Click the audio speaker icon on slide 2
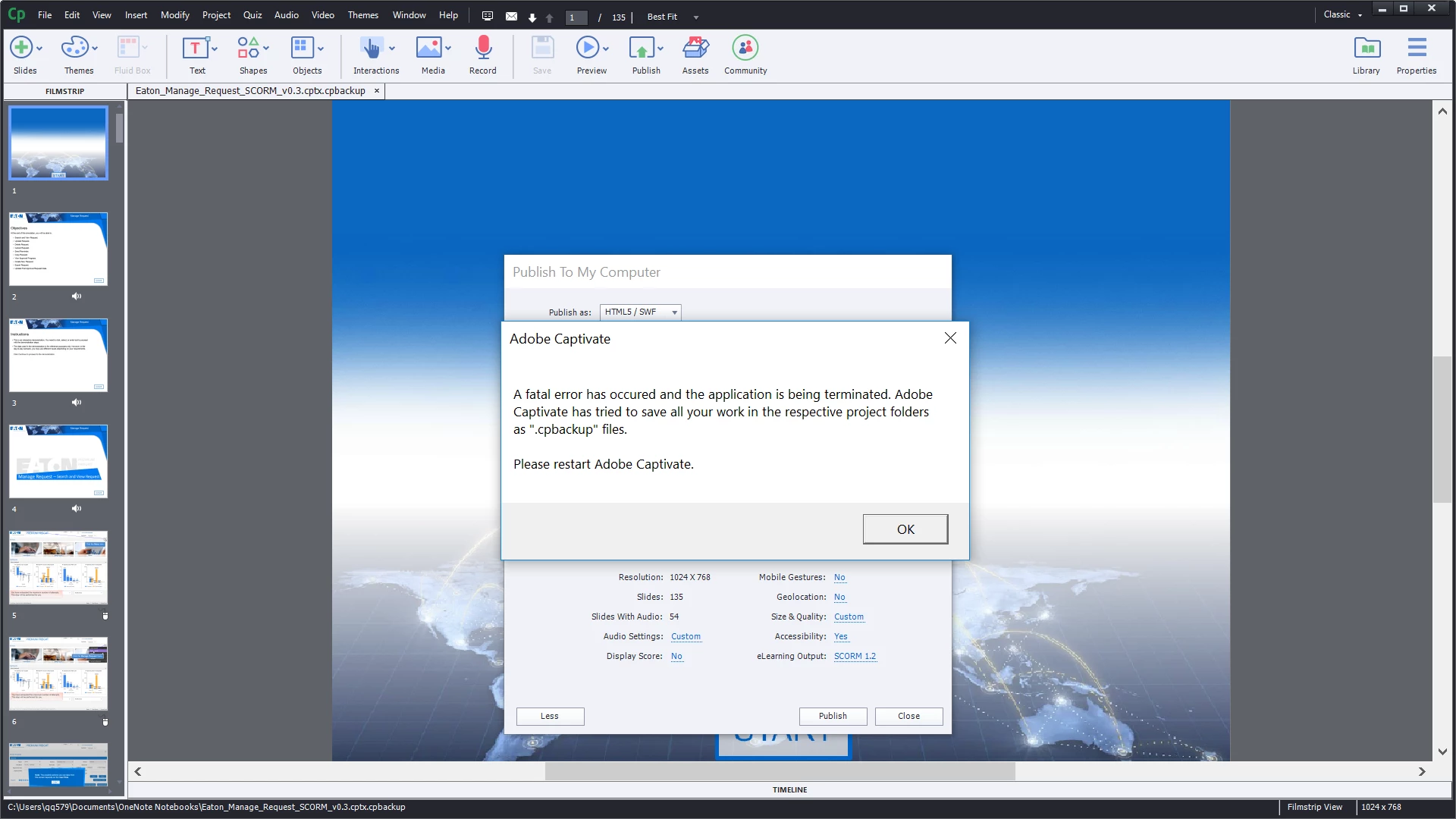 click(77, 297)
